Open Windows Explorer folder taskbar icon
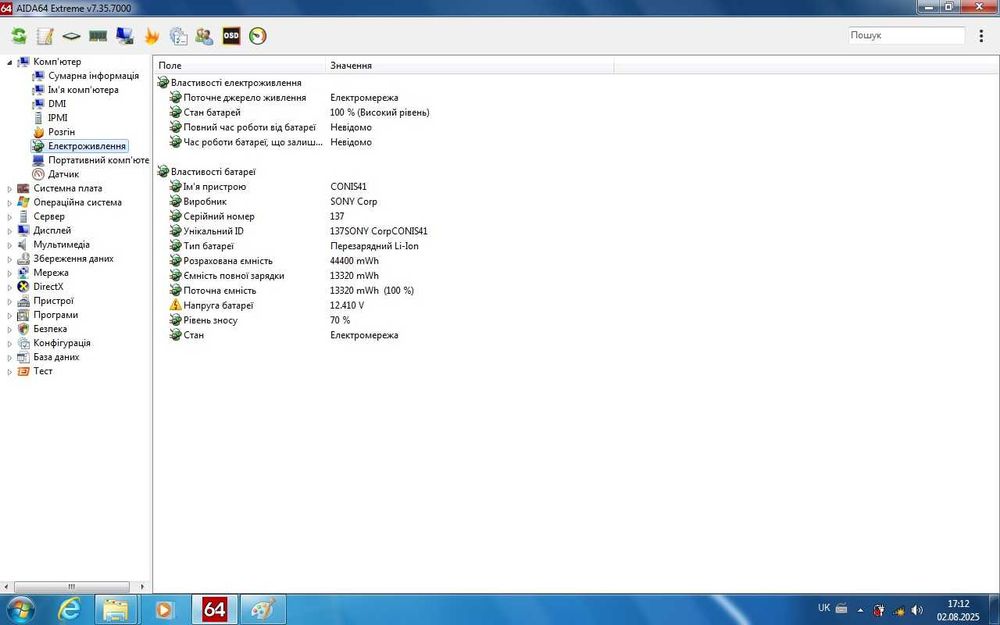Image resolution: width=1000 pixels, height=625 pixels. [116, 610]
